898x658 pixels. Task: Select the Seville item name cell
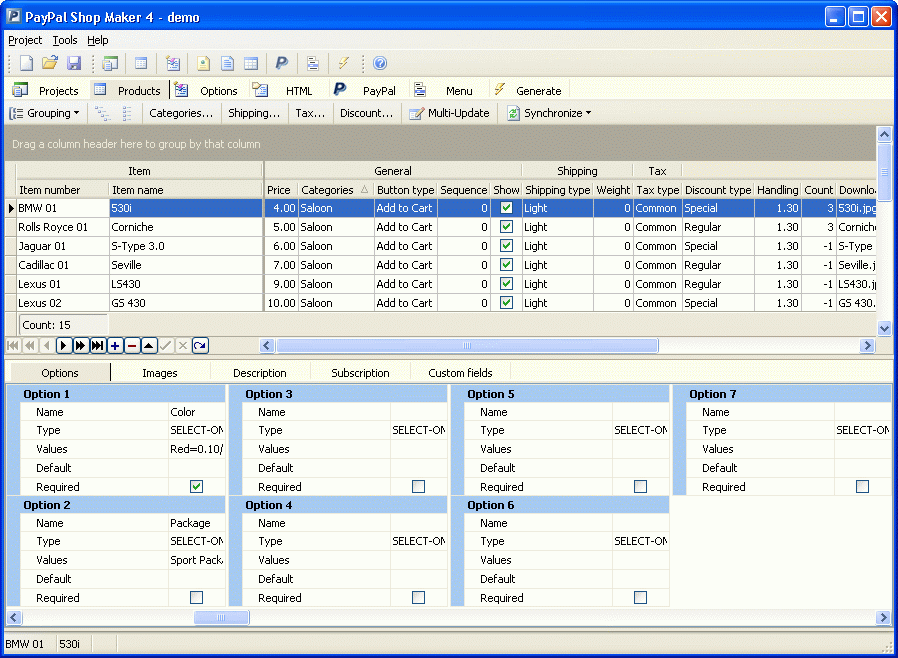[186, 265]
